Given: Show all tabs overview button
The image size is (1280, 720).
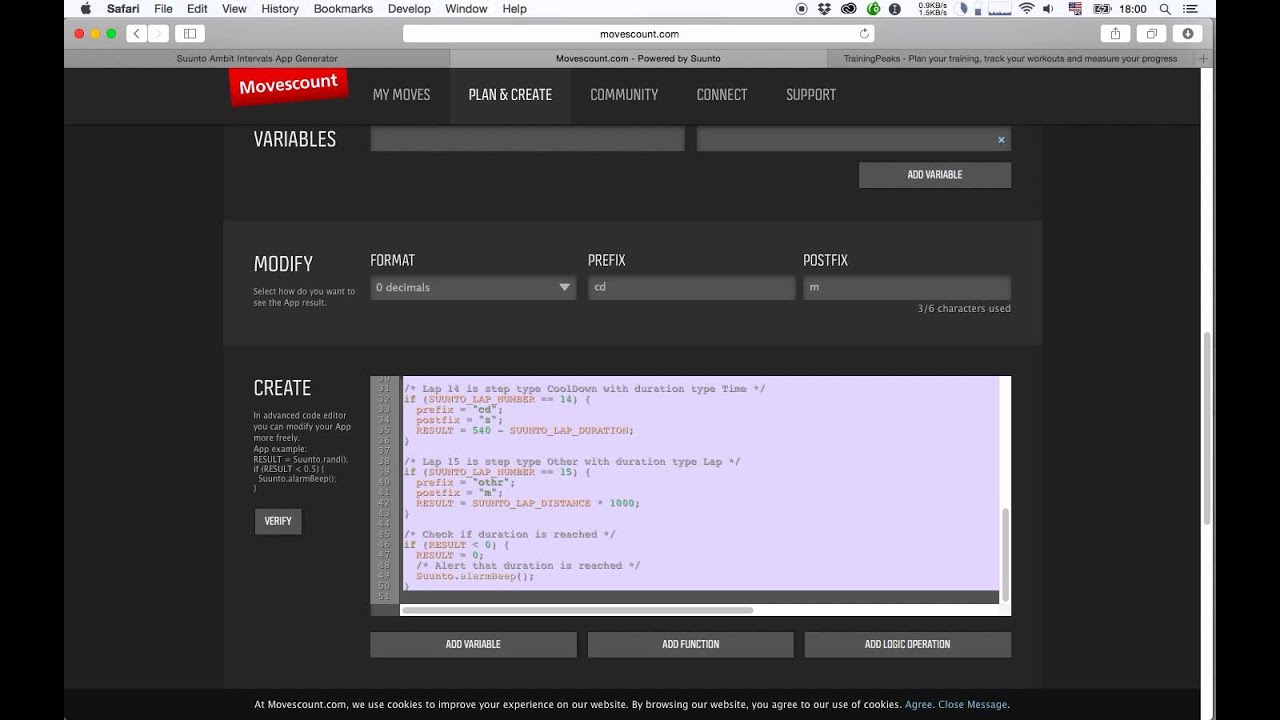Looking at the screenshot, I should click(1151, 33).
